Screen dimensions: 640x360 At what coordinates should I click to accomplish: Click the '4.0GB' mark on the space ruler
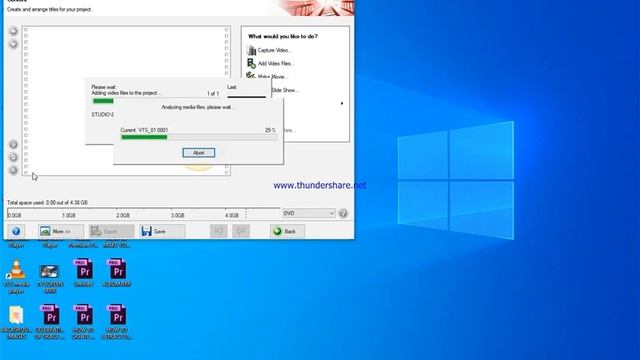(231, 215)
